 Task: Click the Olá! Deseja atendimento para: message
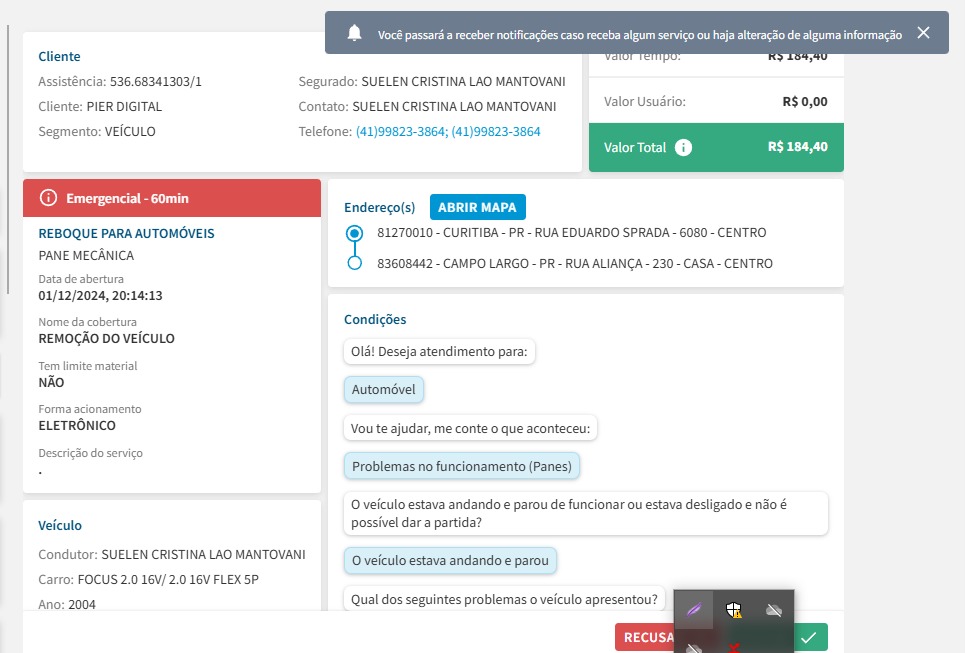tap(439, 352)
